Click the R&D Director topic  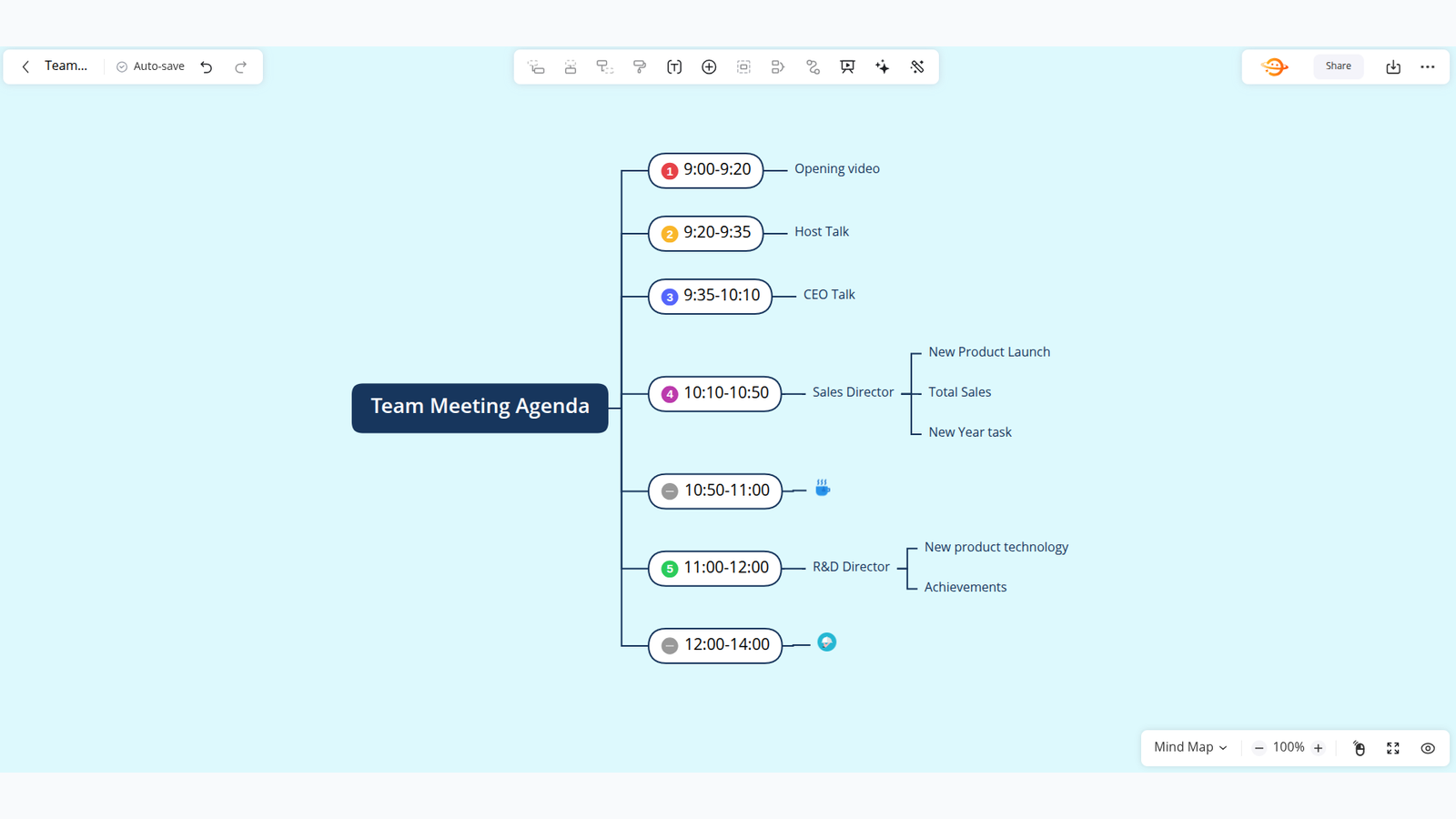pyautogui.click(x=851, y=567)
